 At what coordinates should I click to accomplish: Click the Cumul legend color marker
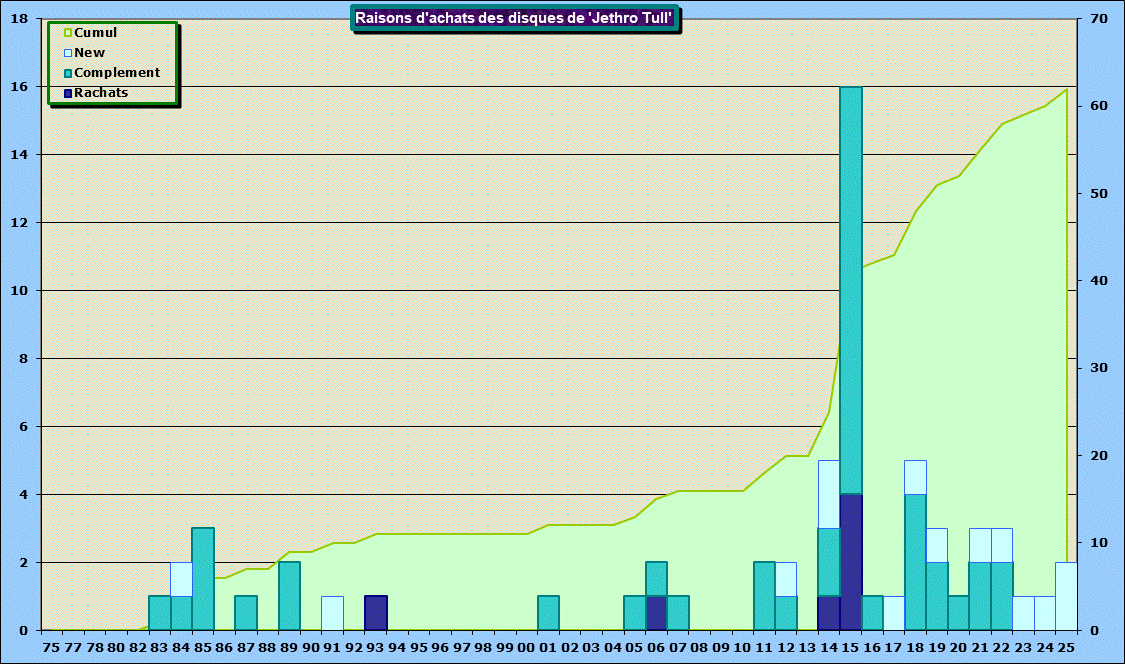68,33
